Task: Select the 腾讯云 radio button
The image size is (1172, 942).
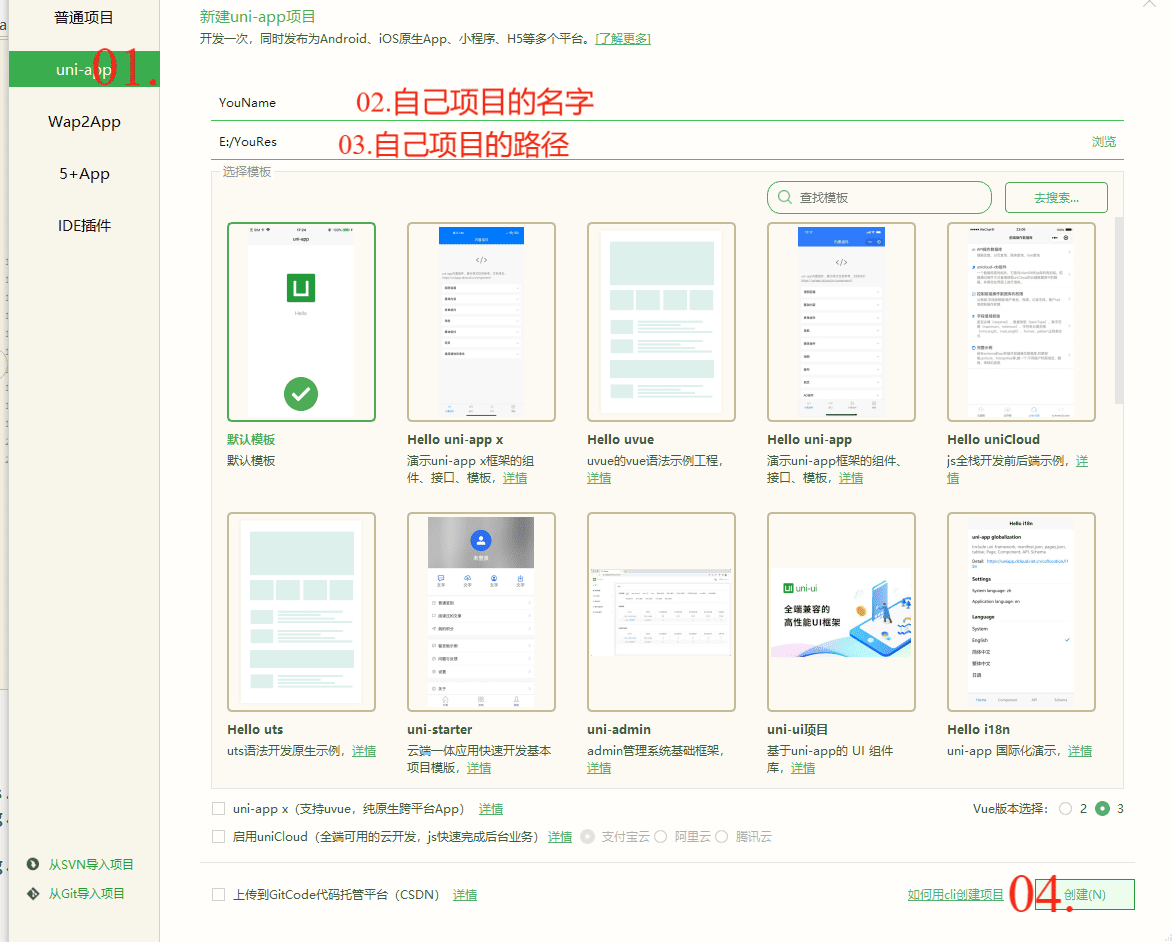Action: 723,837
